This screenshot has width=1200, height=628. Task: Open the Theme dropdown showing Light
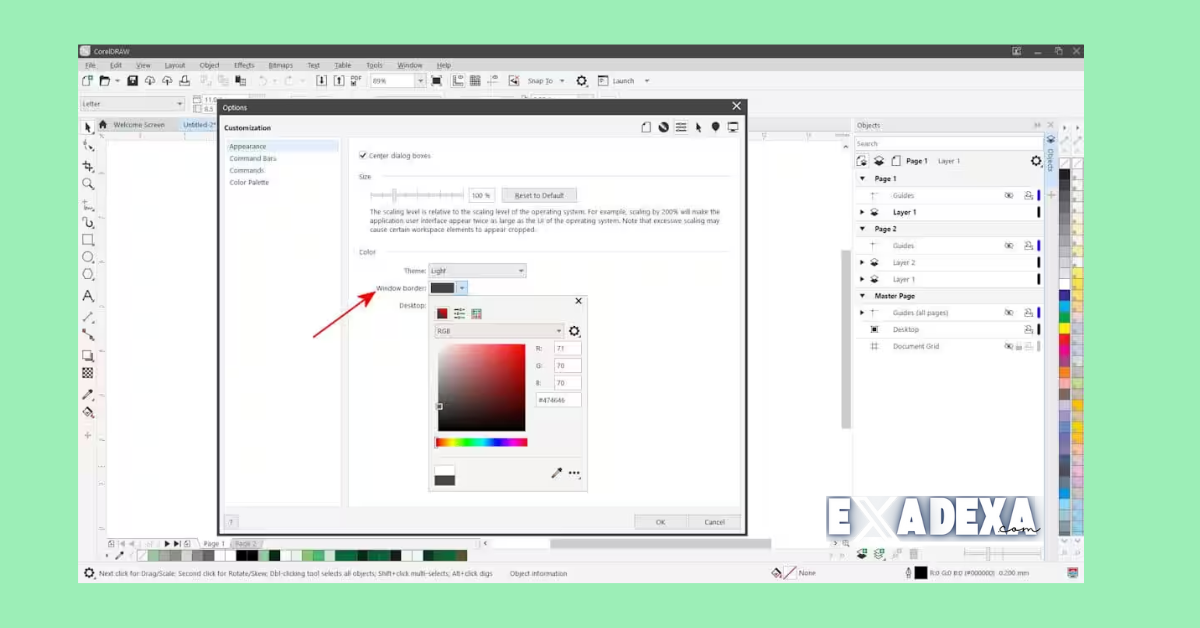519,270
